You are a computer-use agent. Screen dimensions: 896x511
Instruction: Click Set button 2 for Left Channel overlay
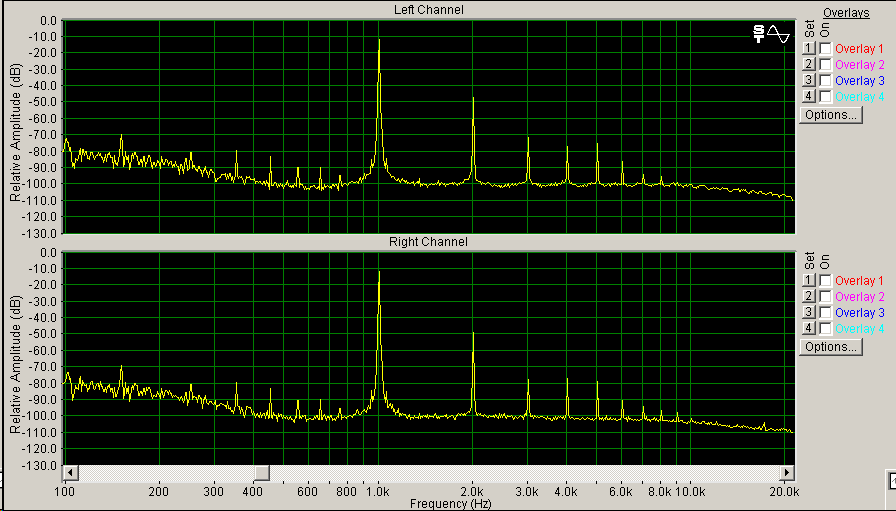[x=808, y=64]
